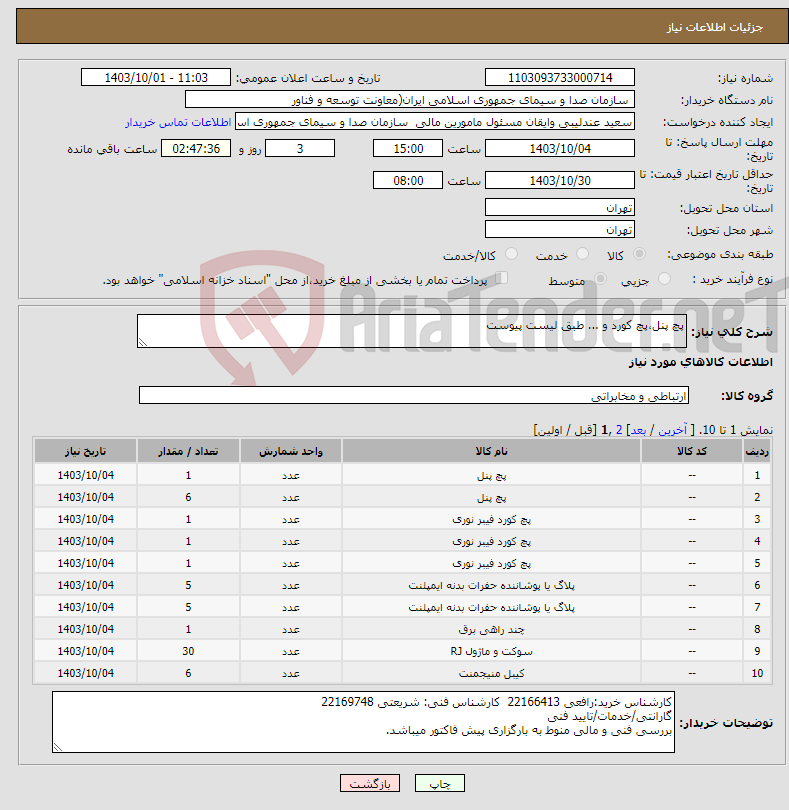Viewport: 789px width, 810px height.
Task: Click the کد کالا column header
Action: 692,451
